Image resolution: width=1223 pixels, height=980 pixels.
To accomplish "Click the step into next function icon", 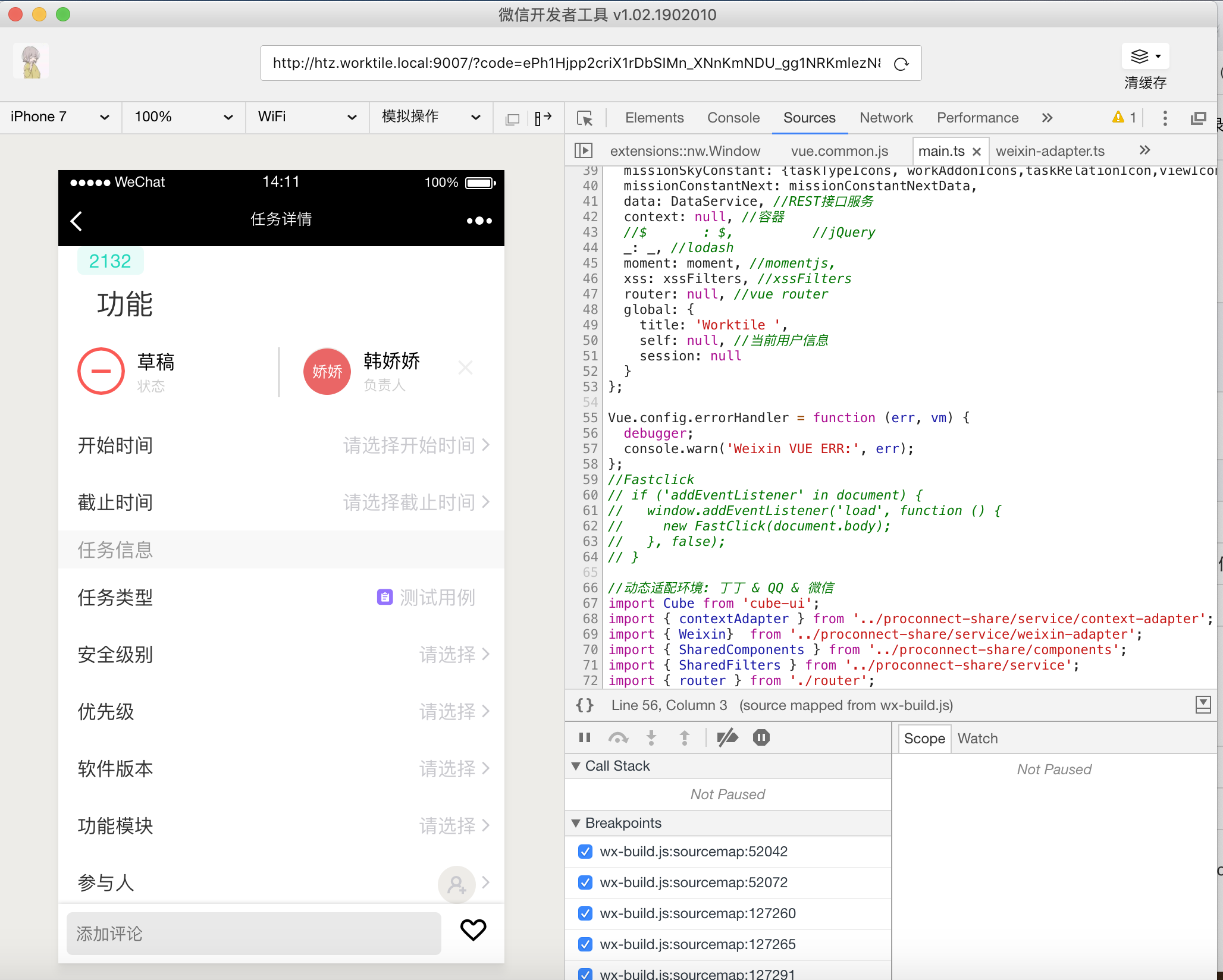I will [x=651, y=739].
